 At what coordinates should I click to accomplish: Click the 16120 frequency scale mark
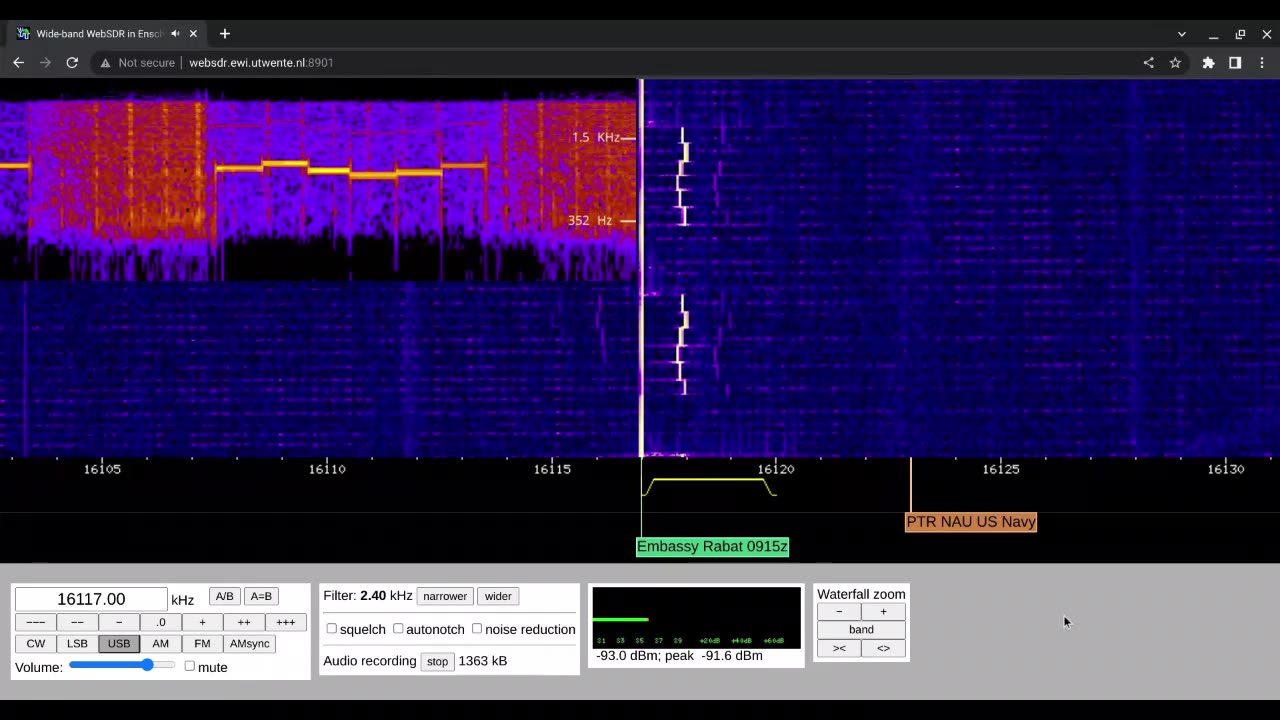[776, 469]
